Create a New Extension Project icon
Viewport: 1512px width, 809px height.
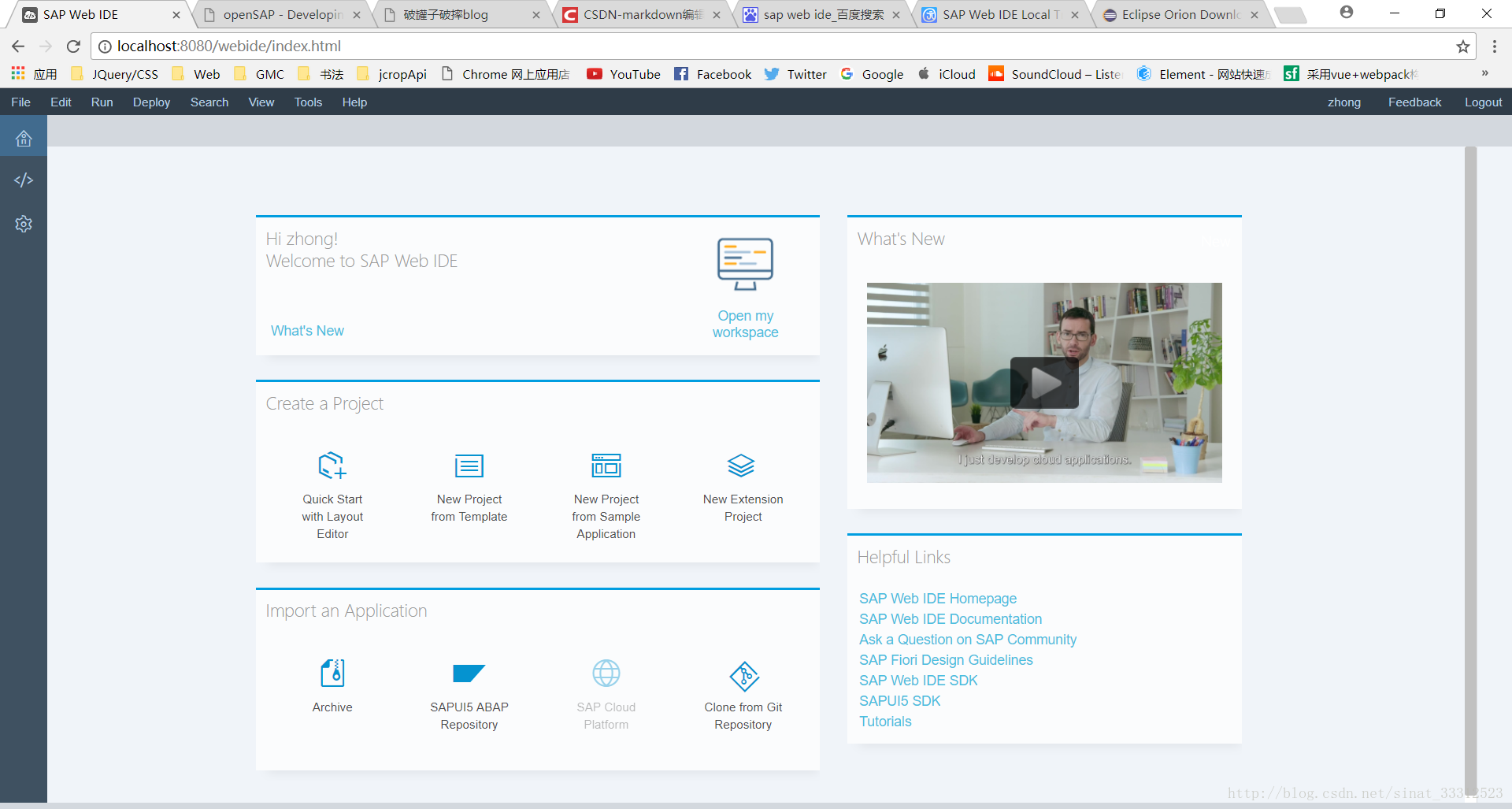(741, 466)
